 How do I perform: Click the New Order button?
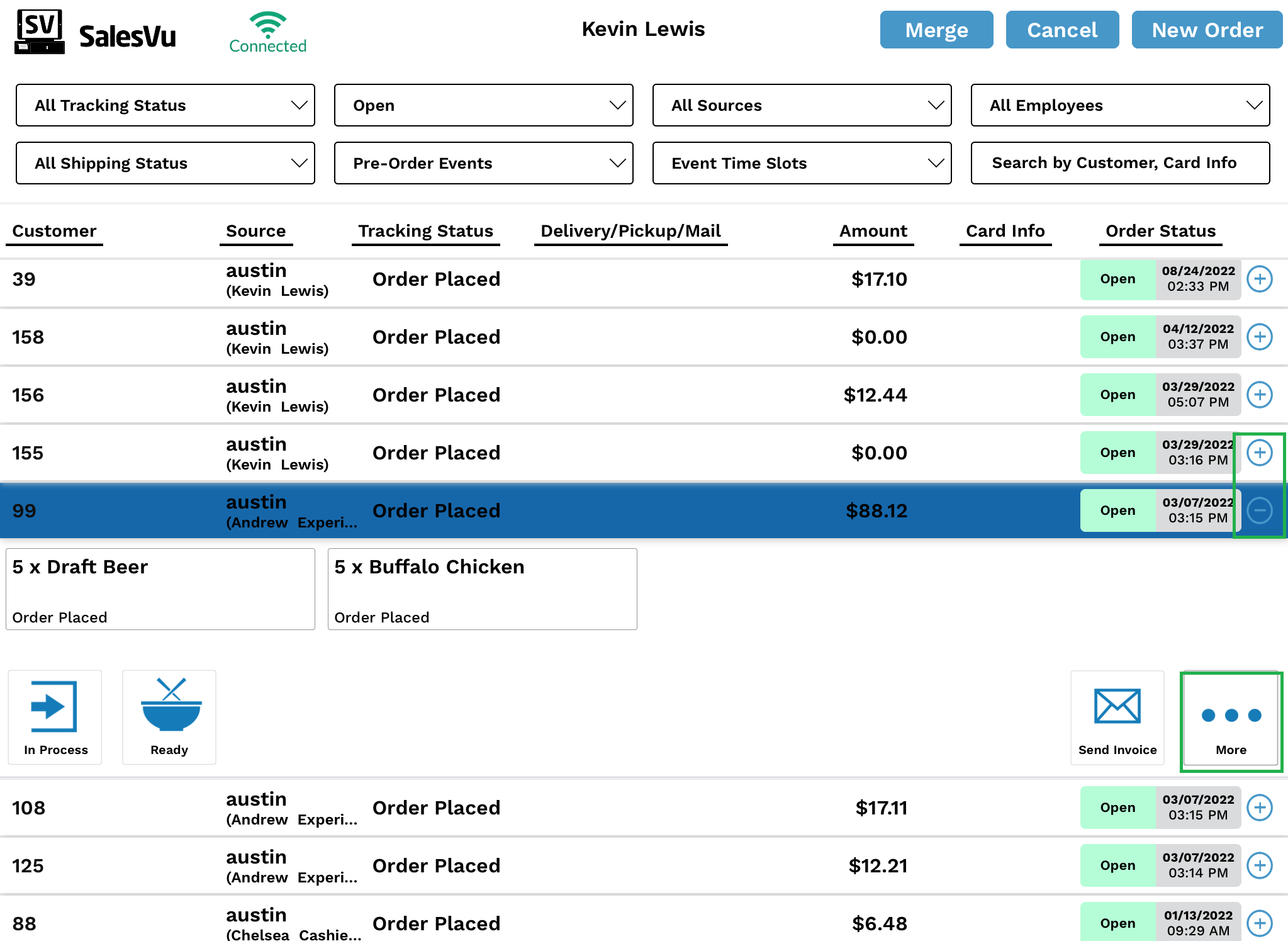click(1207, 30)
